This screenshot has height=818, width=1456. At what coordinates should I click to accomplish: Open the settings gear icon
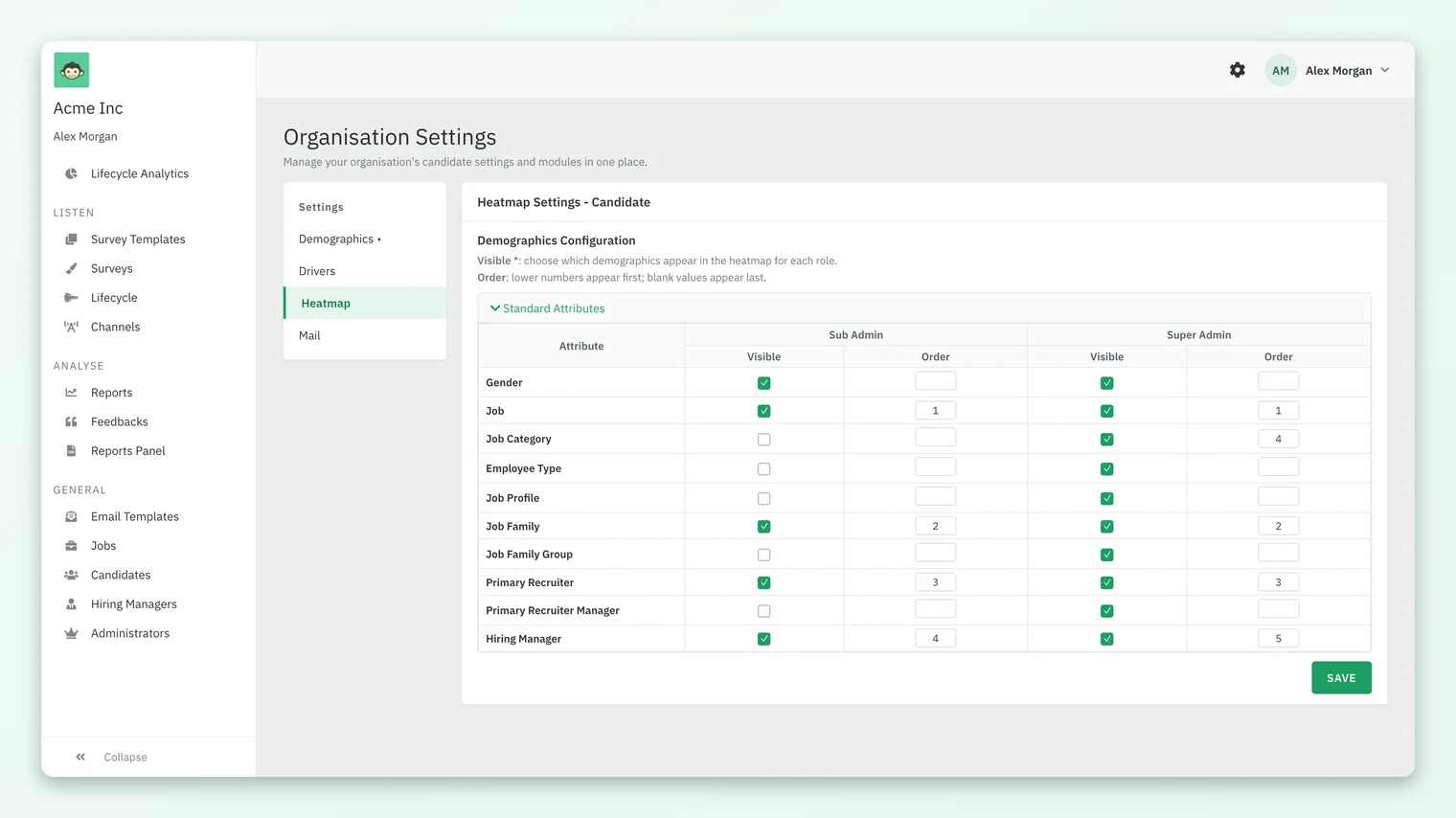coord(1238,70)
